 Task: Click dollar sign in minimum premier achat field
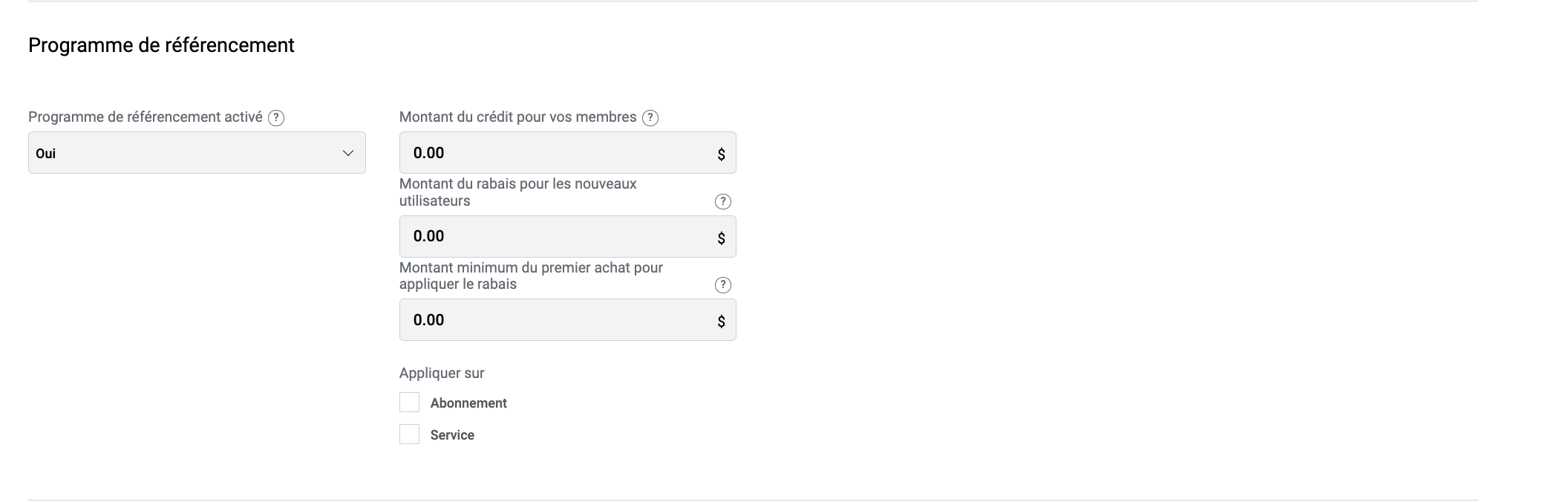(x=721, y=322)
